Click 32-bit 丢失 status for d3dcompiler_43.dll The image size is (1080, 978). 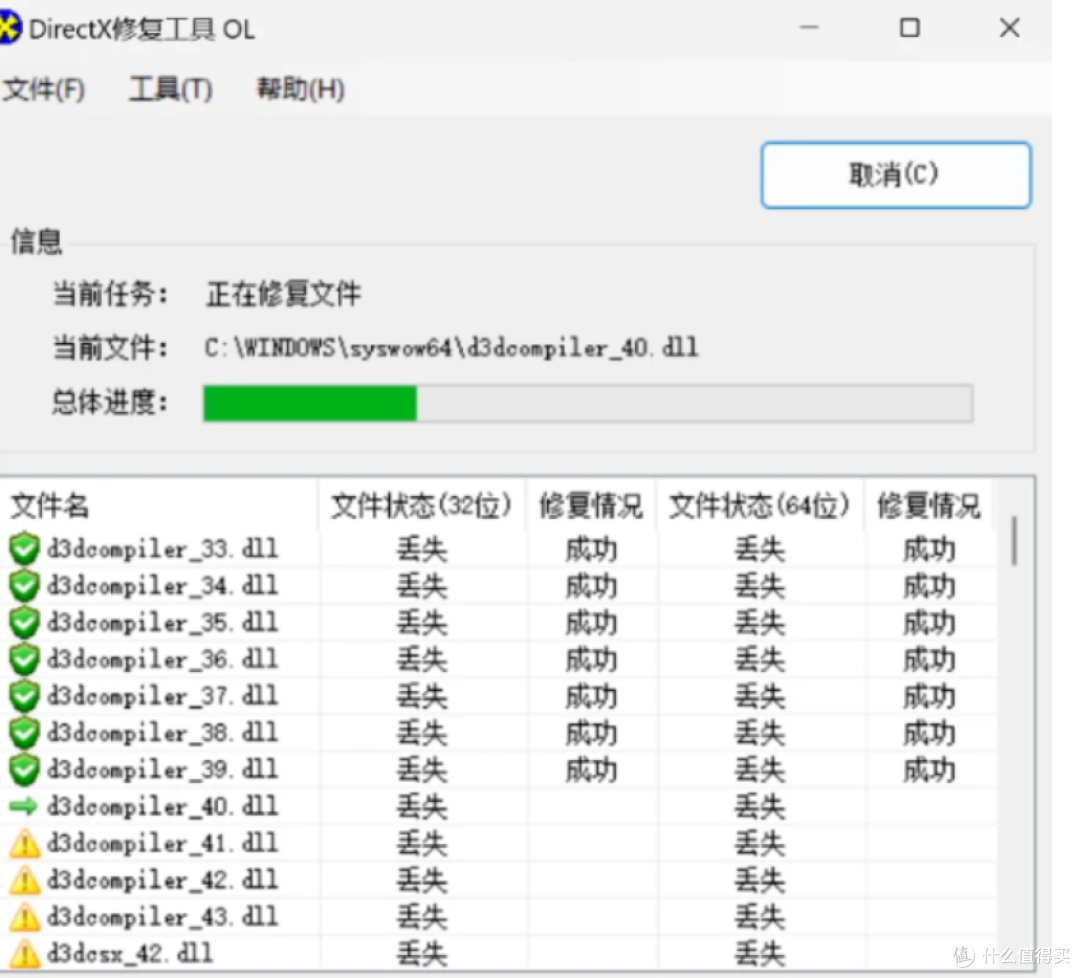point(422,917)
